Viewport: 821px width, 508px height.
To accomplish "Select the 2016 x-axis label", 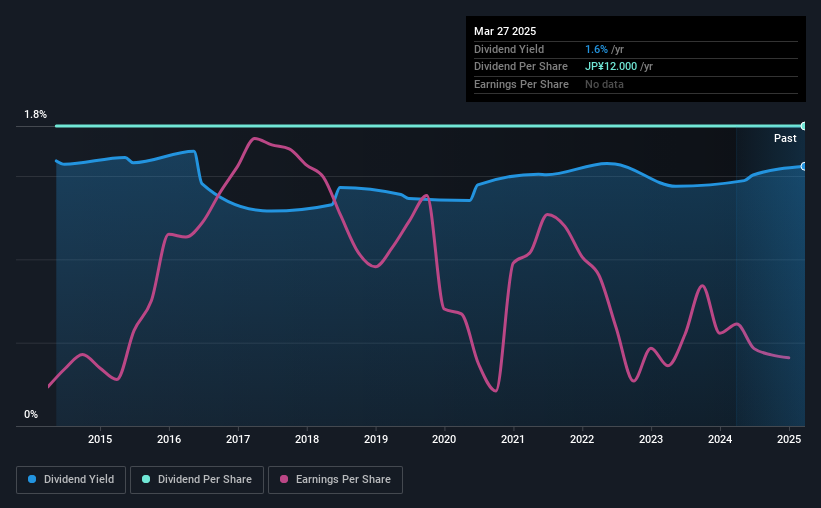I will [169, 439].
